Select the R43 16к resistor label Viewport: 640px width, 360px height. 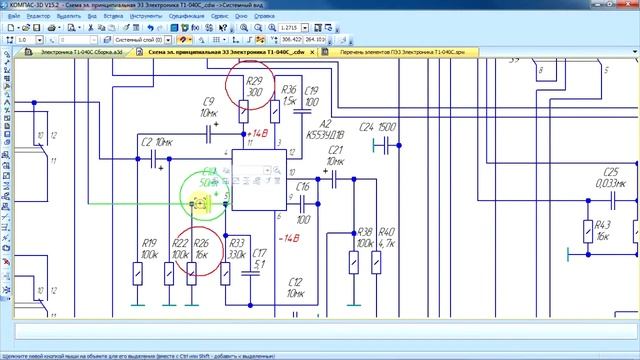pos(602,230)
